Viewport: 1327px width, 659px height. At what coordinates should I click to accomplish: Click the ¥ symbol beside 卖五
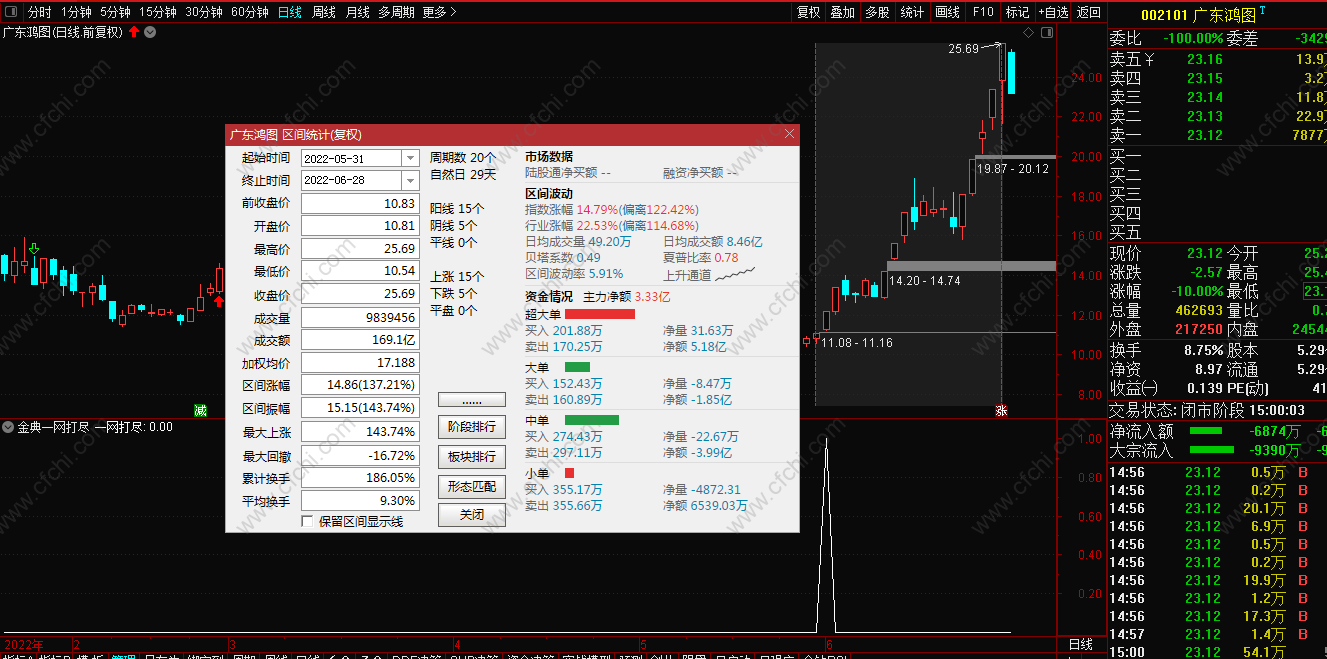click(x=1149, y=59)
